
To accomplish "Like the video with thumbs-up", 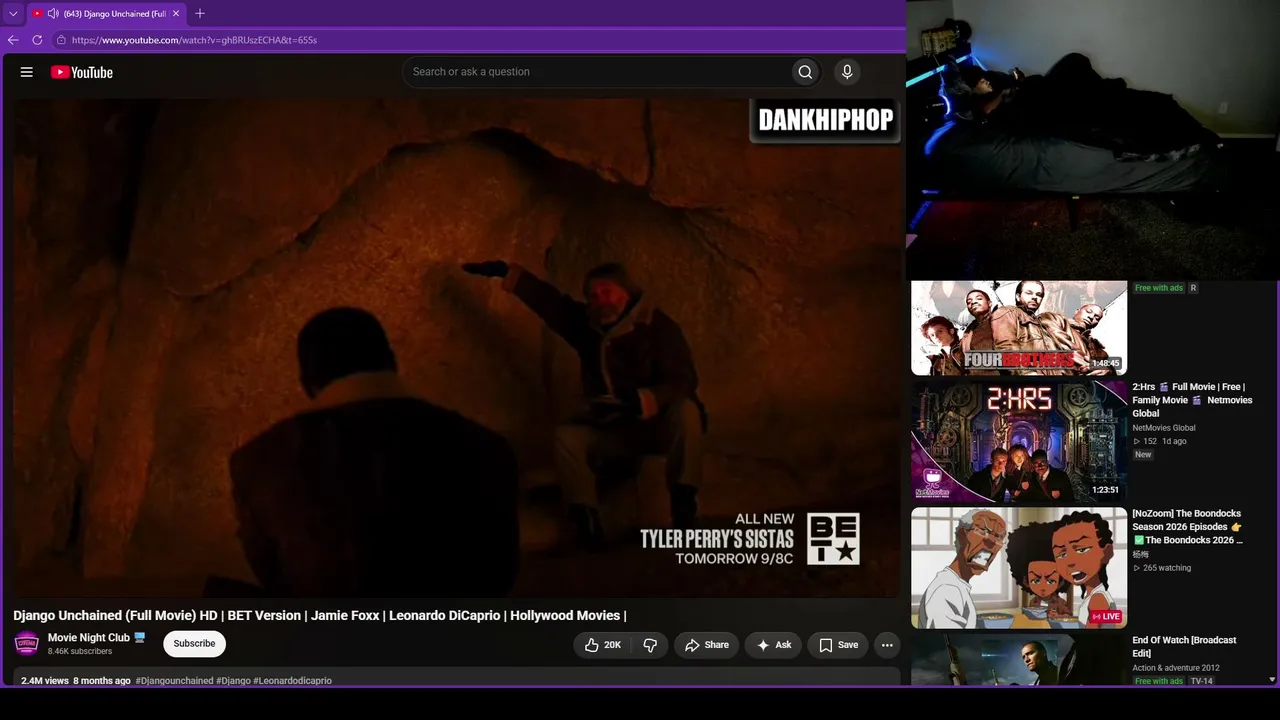I will pyautogui.click(x=603, y=645).
